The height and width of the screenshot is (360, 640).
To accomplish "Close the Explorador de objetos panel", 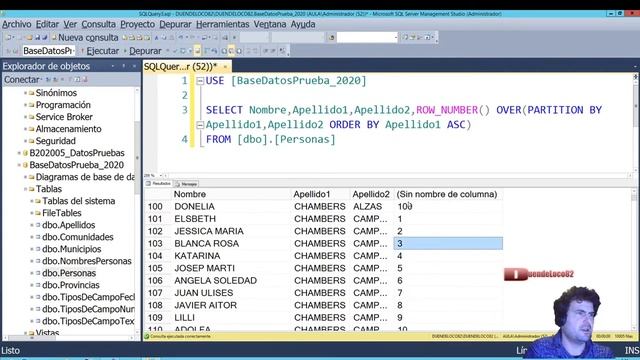I will [134, 66].
